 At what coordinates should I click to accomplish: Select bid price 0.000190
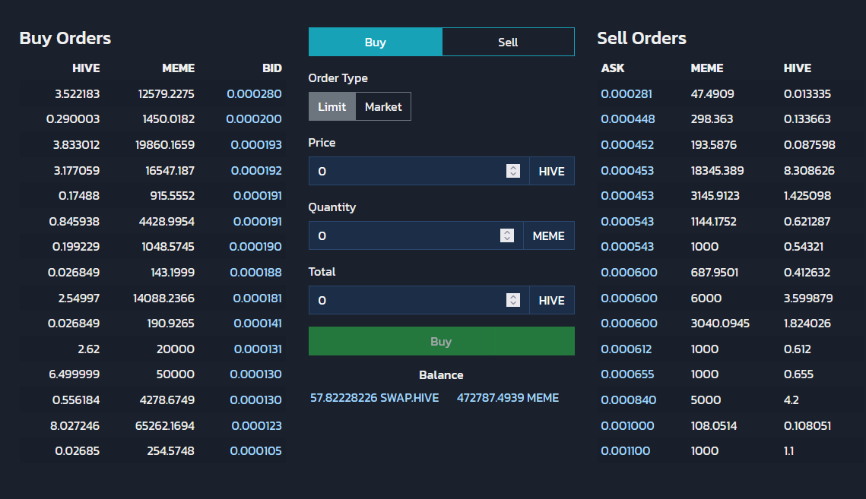click(255, 247)
